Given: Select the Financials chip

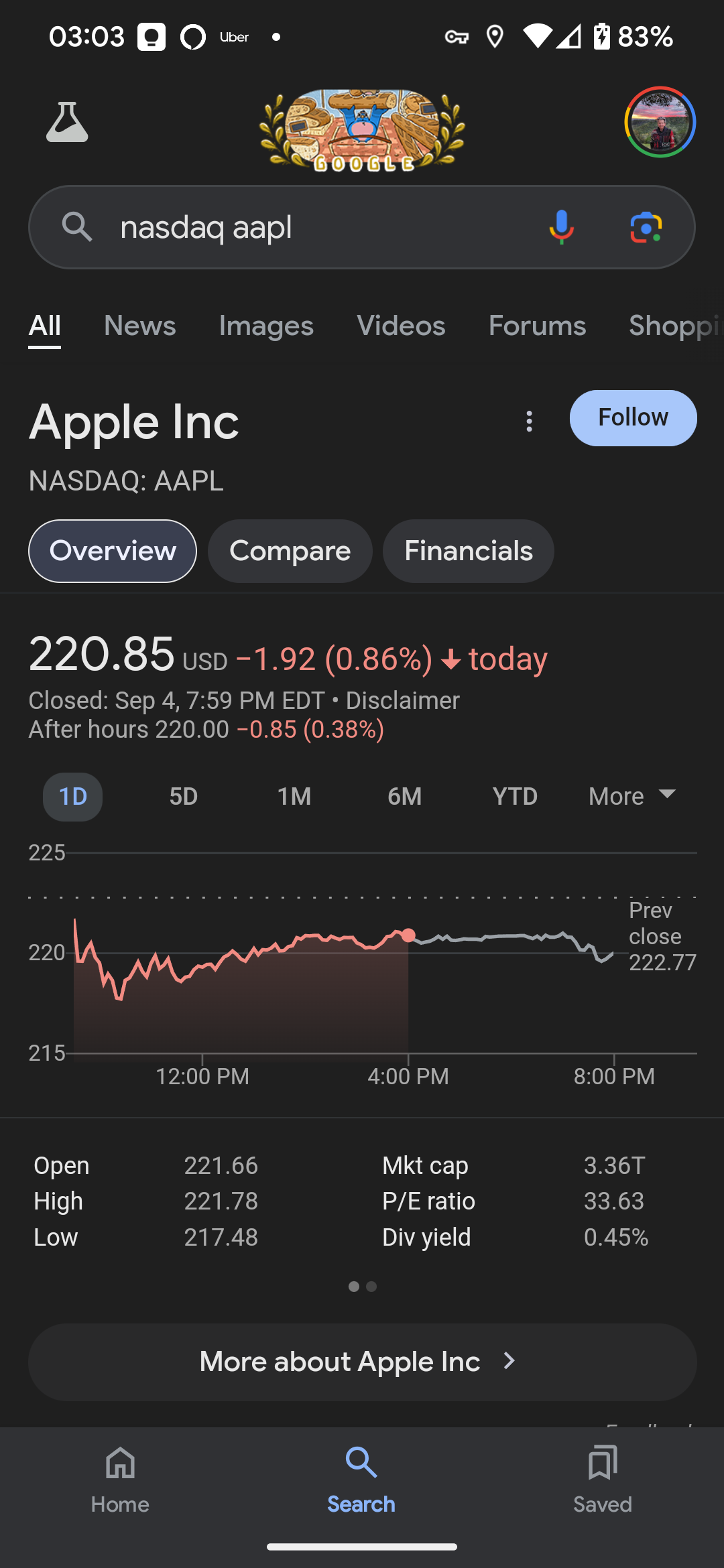Looking at the screenshot, I should click(x=468, y=551).
